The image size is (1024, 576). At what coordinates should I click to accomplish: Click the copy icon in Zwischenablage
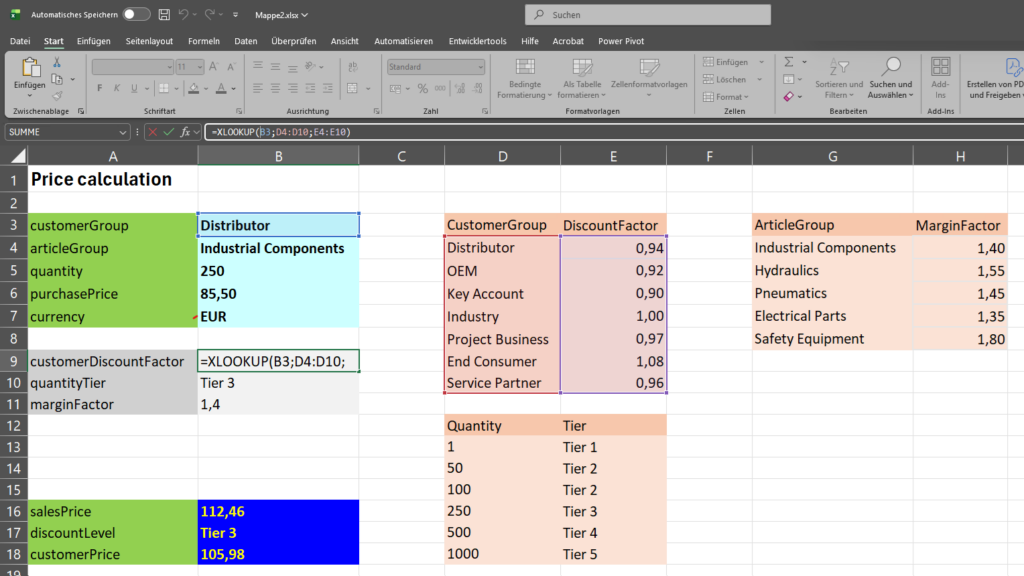pos(57,79)
